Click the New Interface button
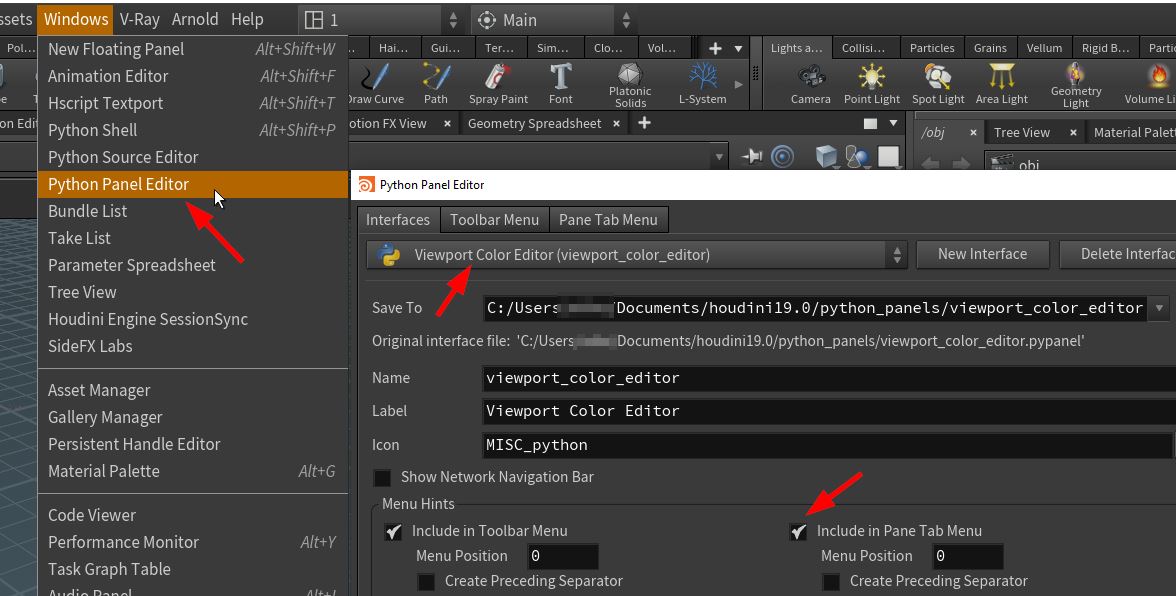 pyautogui.click(x=982, y=254)
